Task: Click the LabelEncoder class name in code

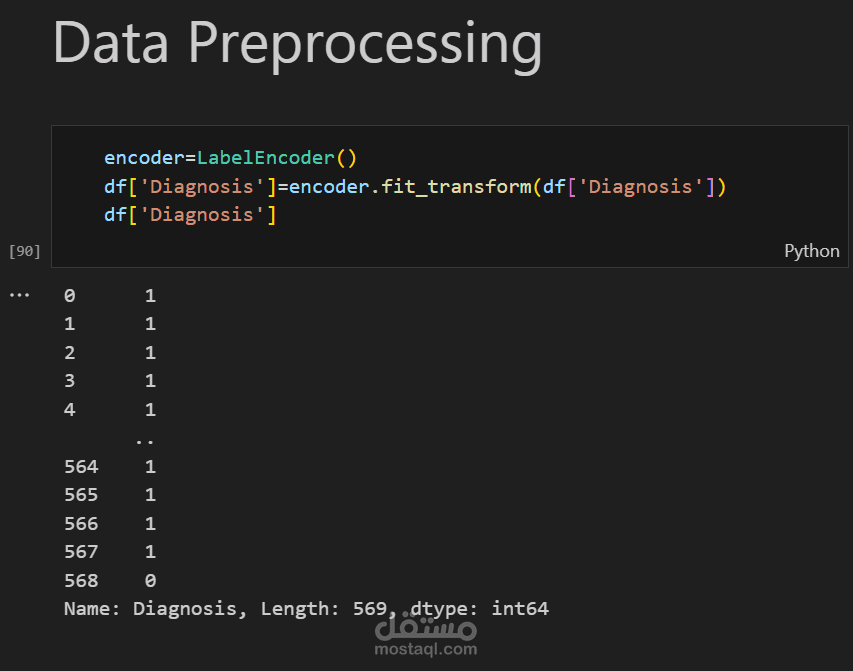Action: point(265,158)
